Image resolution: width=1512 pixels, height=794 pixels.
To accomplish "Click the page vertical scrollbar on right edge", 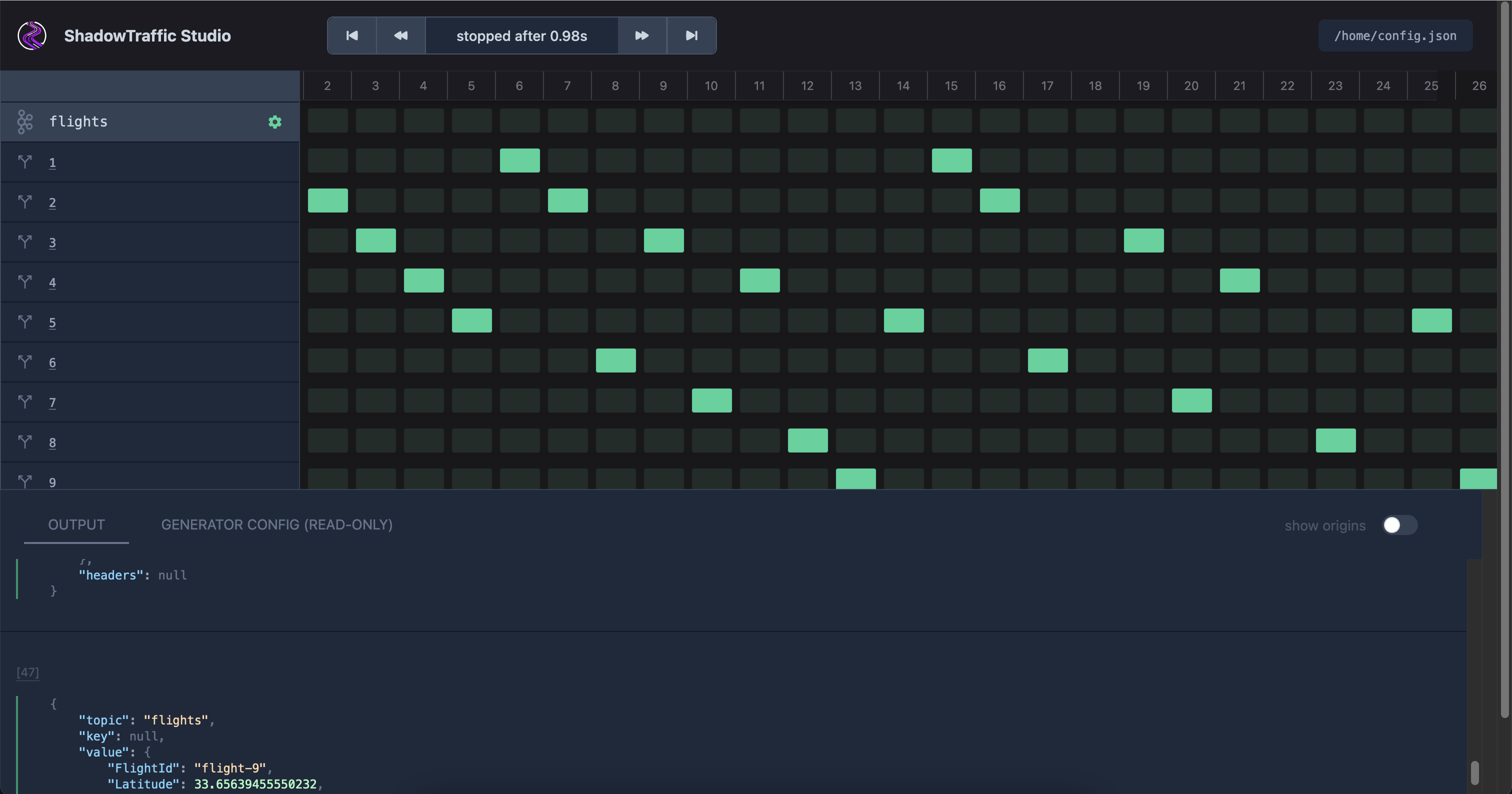I will [x=1504, y=359].
